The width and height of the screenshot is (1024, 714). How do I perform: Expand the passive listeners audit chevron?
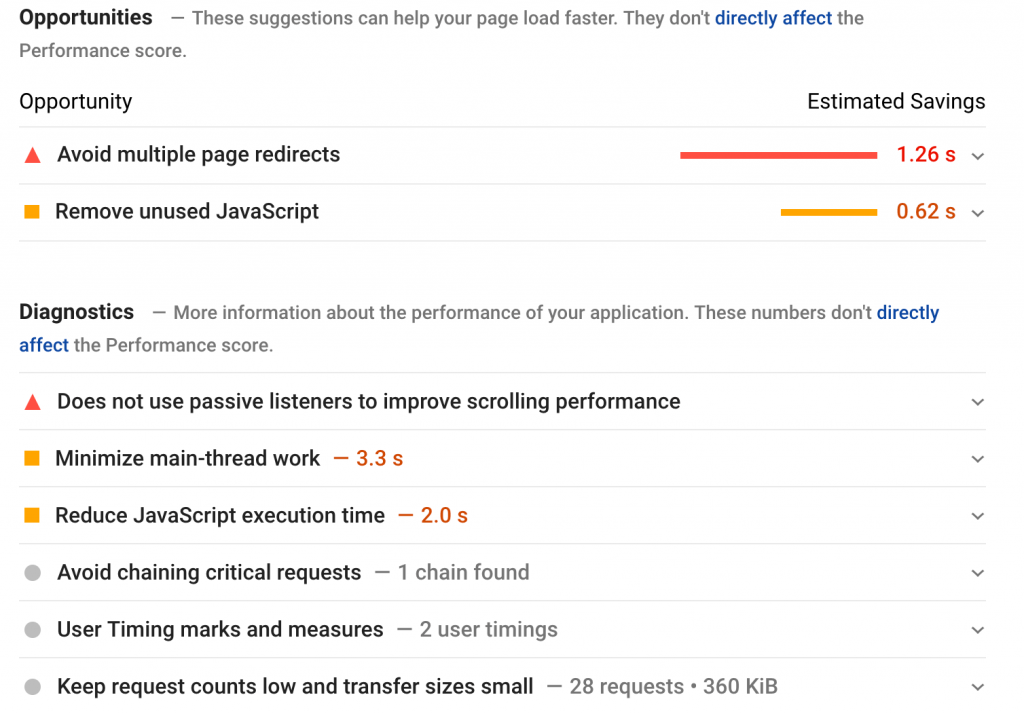[x=978, y=402]
